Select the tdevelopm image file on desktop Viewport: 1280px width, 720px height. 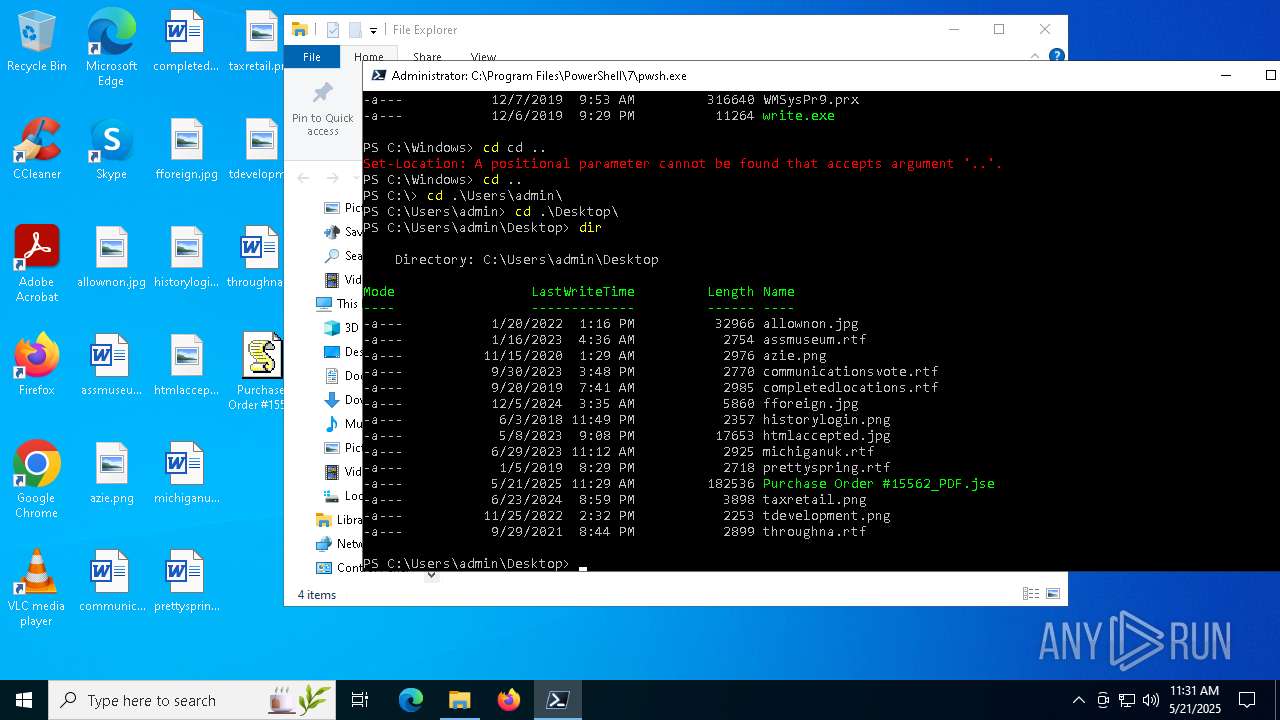tap(258, 149)
